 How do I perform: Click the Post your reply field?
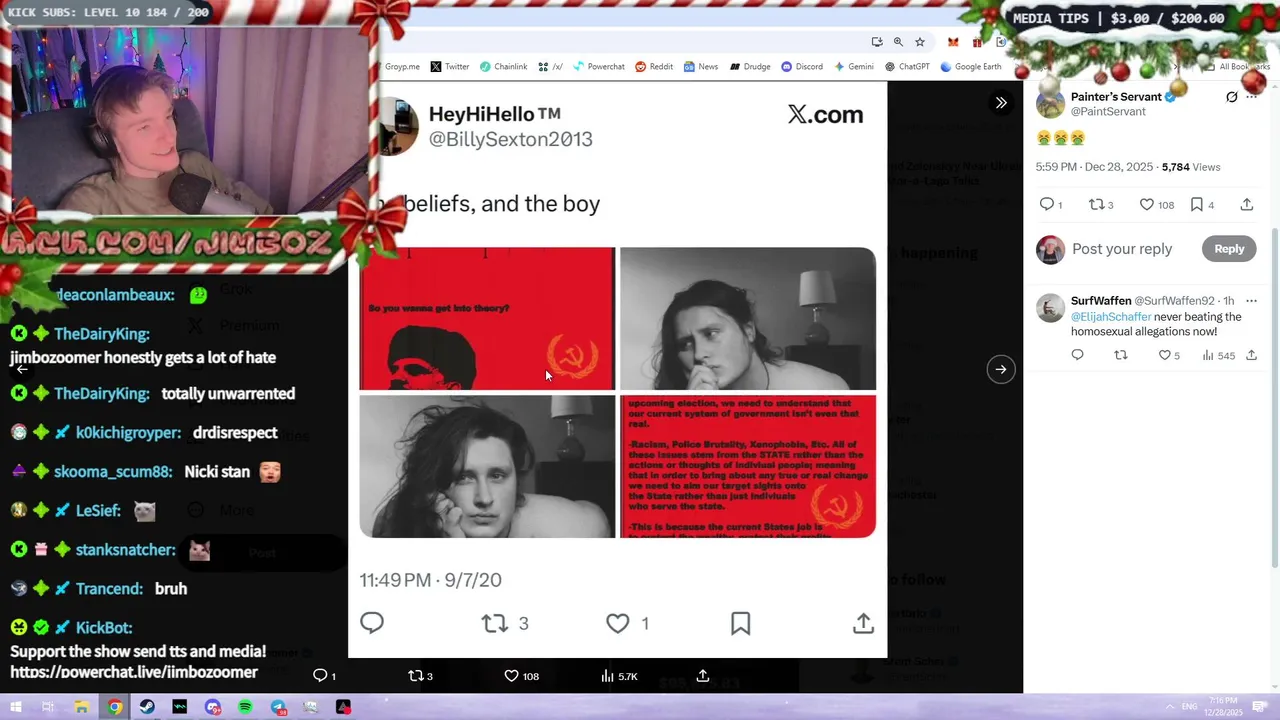(x=1122, y=249)
